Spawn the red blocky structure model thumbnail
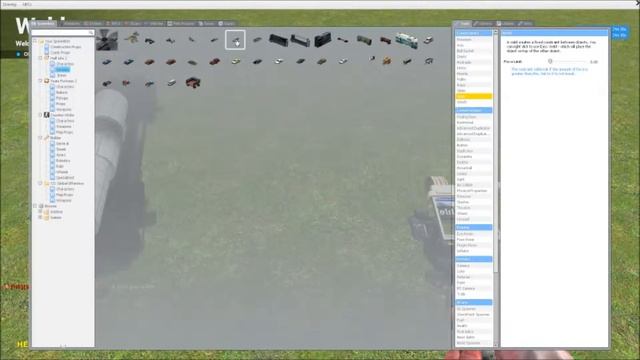Viewport: 640px width, 360px height. point(193,82)
